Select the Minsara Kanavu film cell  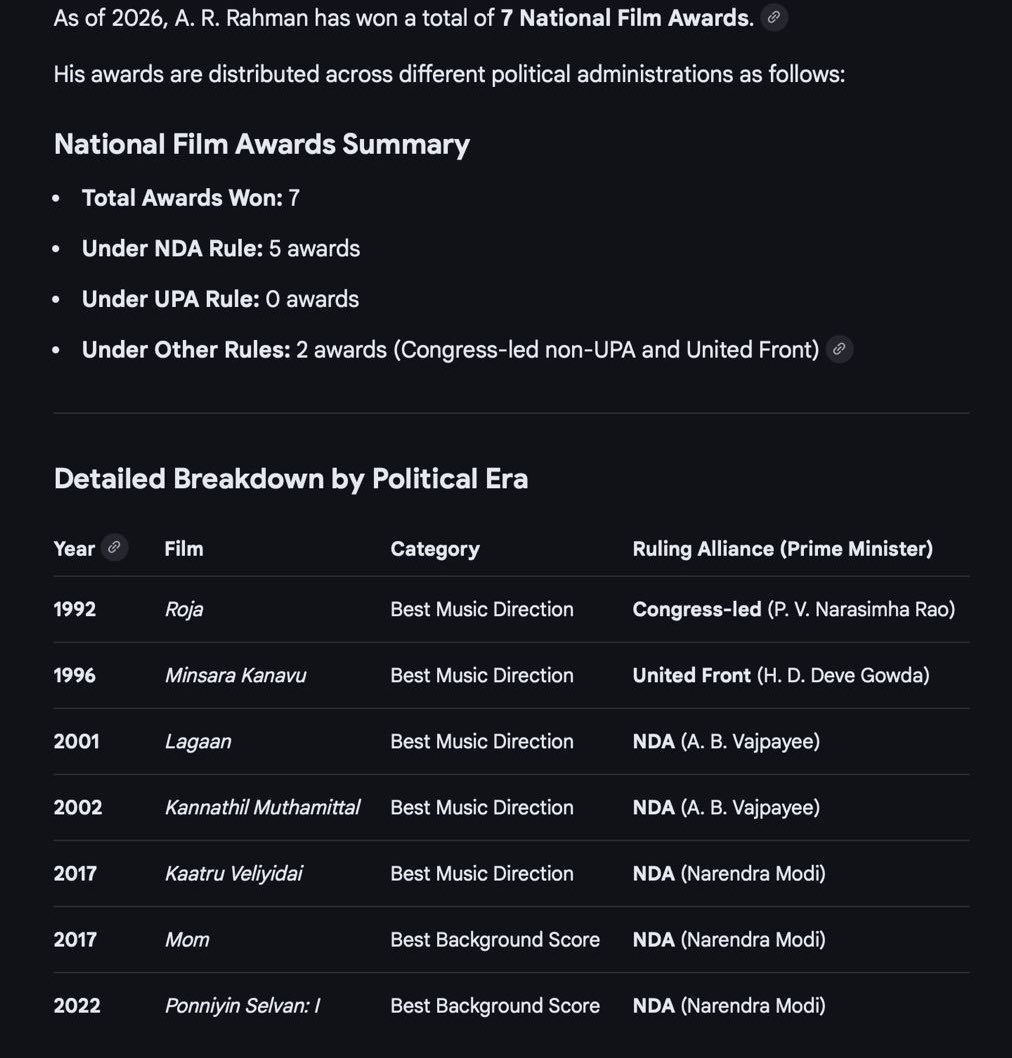click(x=235, y=676)
